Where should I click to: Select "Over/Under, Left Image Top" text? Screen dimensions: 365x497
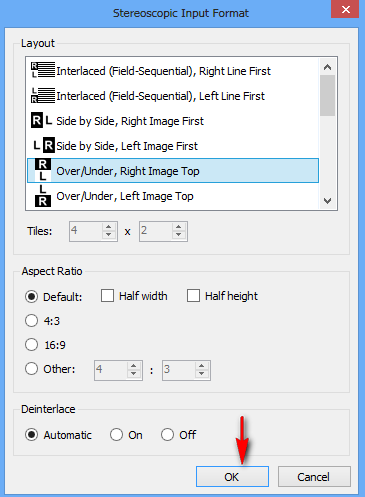click(x=125, y=196)
